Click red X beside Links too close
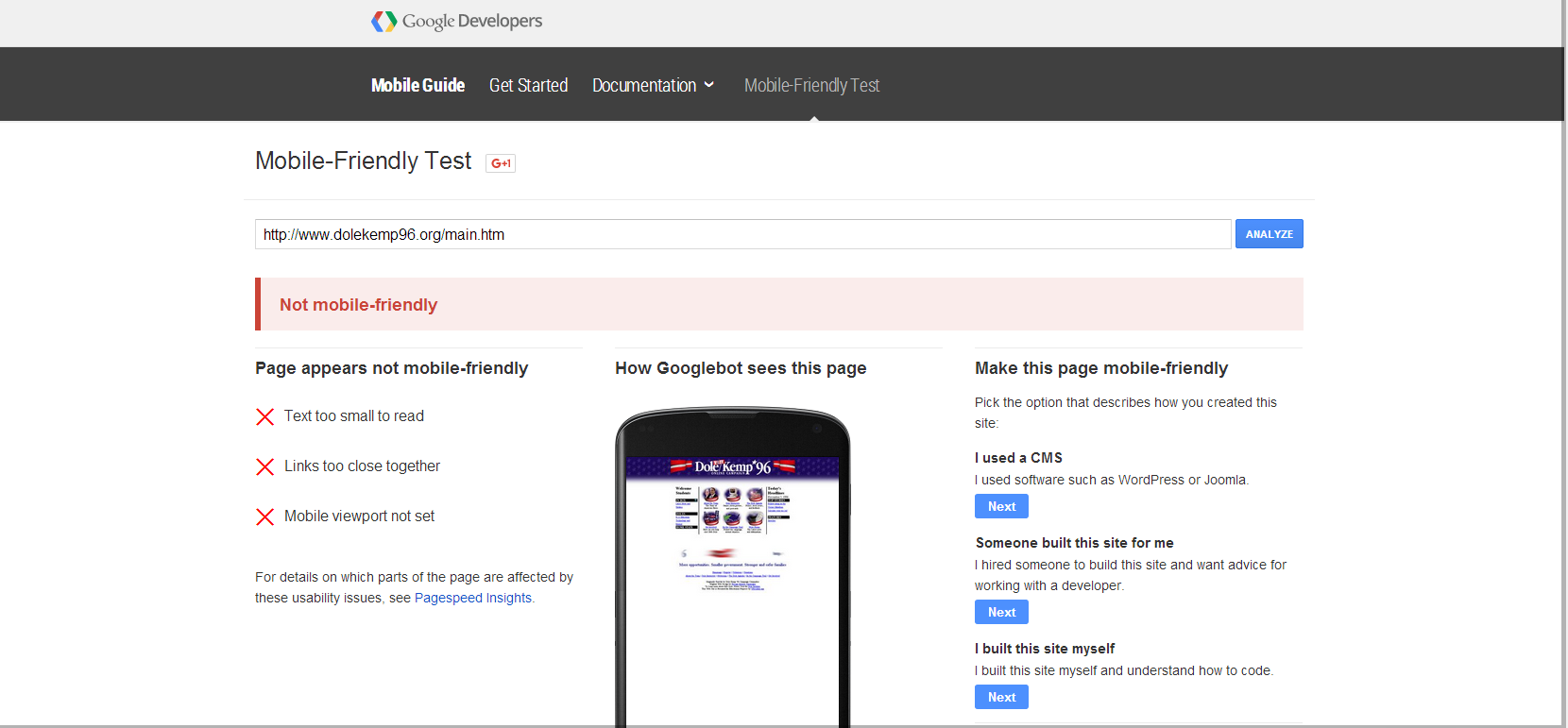This screenshot has width=1568, height=728. point(265,466)
